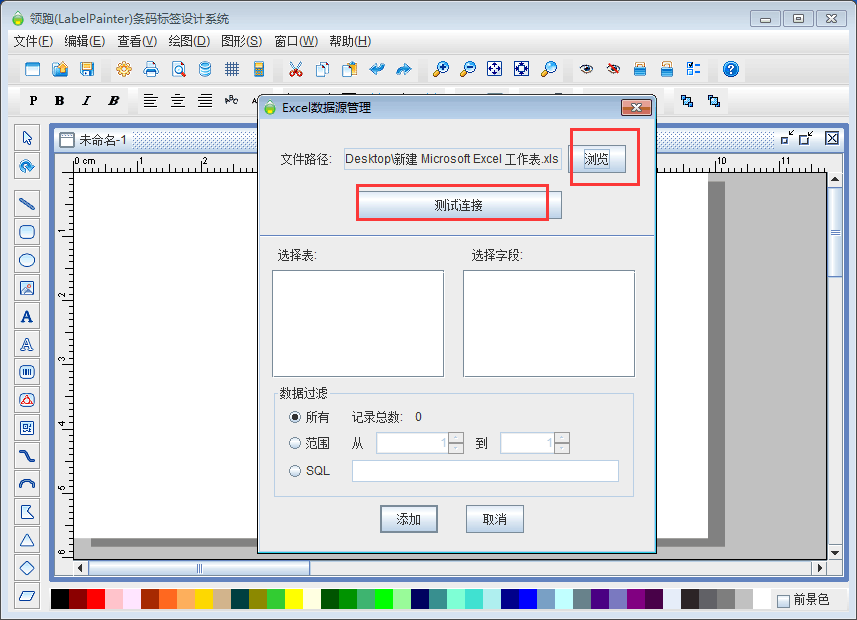Image resolution: width=857 pixels, height=620 pixels.
Task: Close the Excel数据源管理 dialog
Action: point(636,107)
